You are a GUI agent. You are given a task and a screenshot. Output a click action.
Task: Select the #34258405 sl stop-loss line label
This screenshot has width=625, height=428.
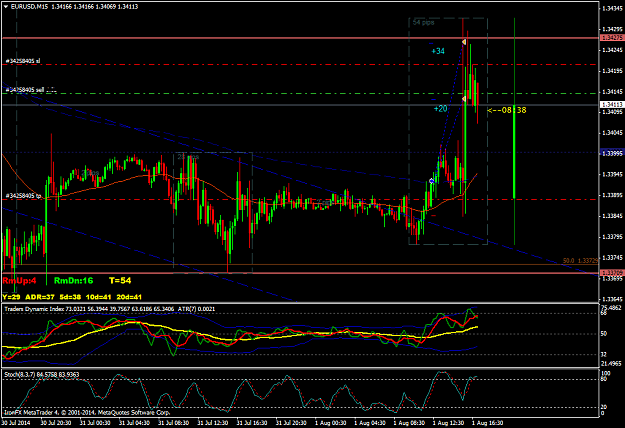(23, 61)
